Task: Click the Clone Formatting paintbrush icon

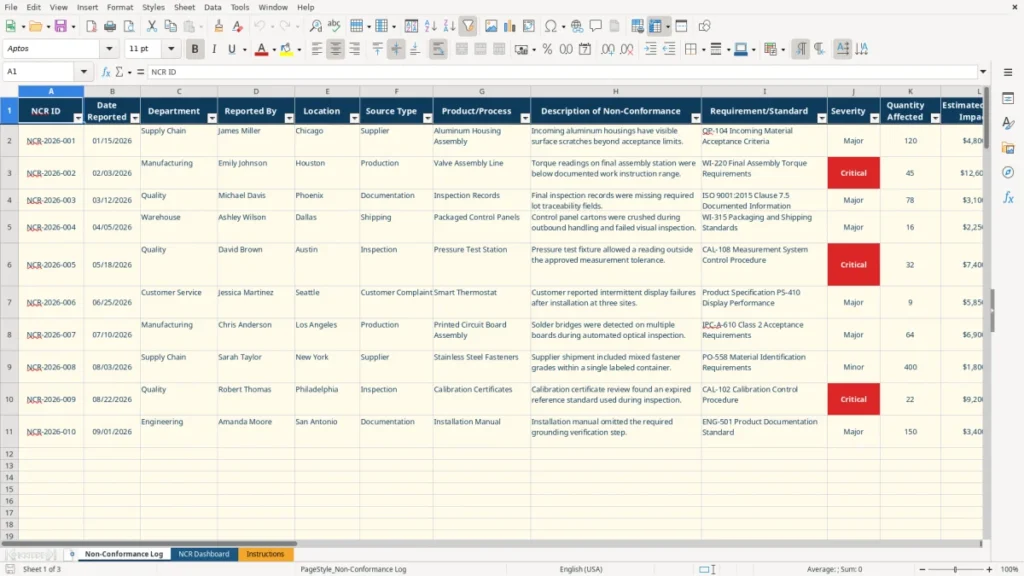Action: click(x=219, y=26)
